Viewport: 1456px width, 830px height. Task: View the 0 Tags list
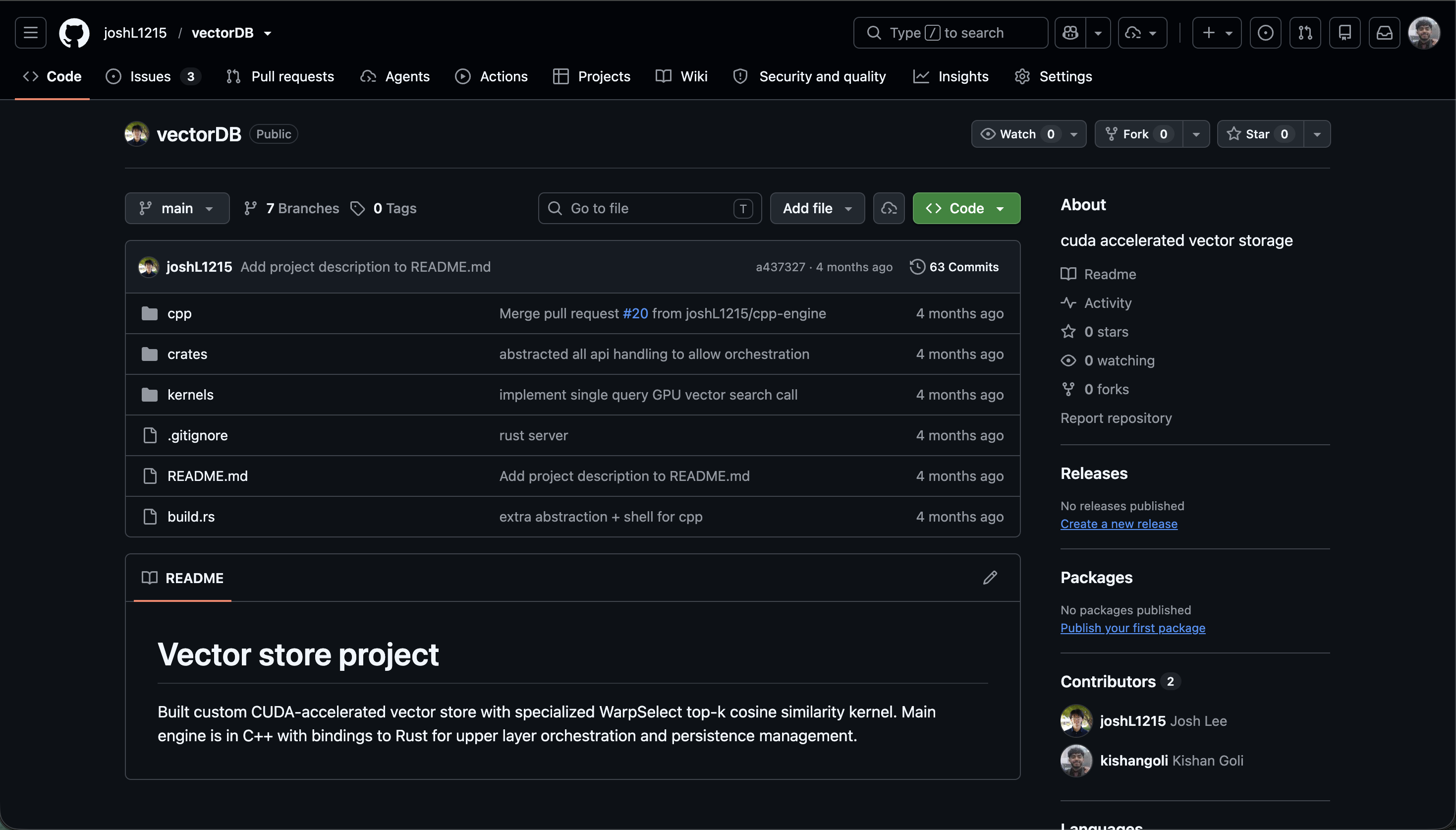pyautogui.click(x=383, y=208)
